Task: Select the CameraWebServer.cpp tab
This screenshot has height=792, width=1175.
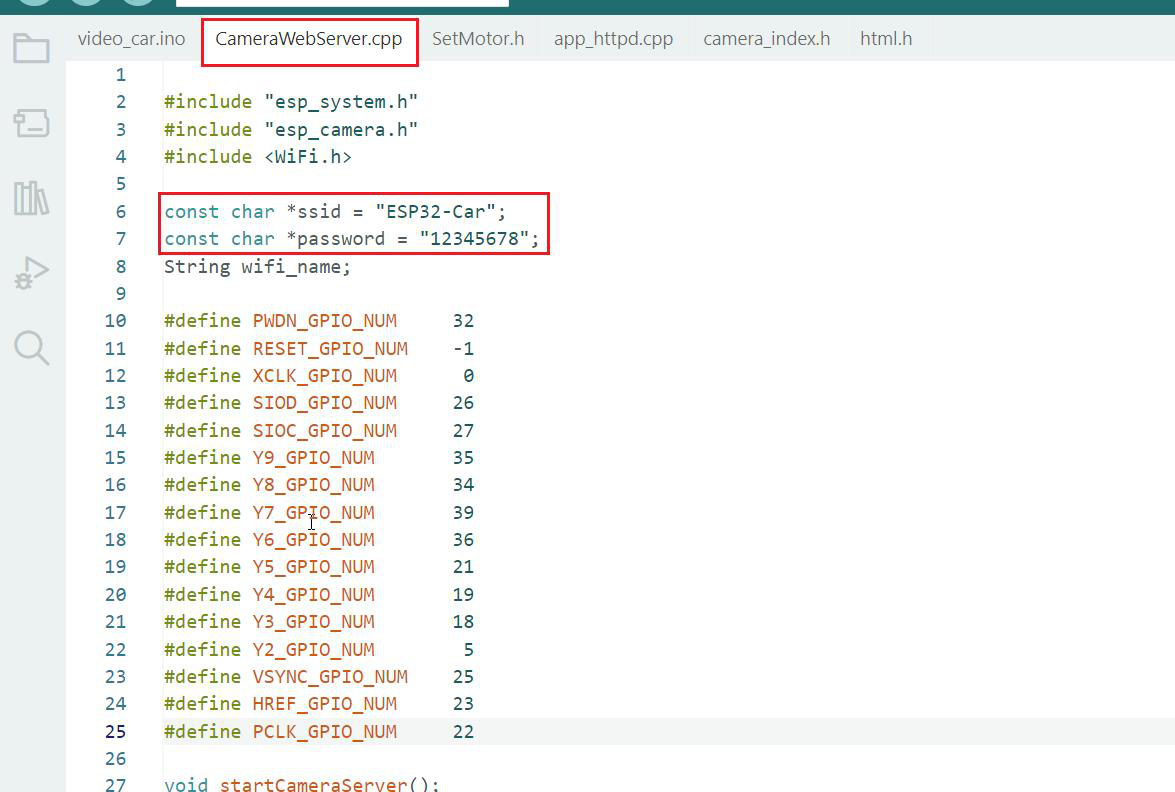Action: (309, 39)
